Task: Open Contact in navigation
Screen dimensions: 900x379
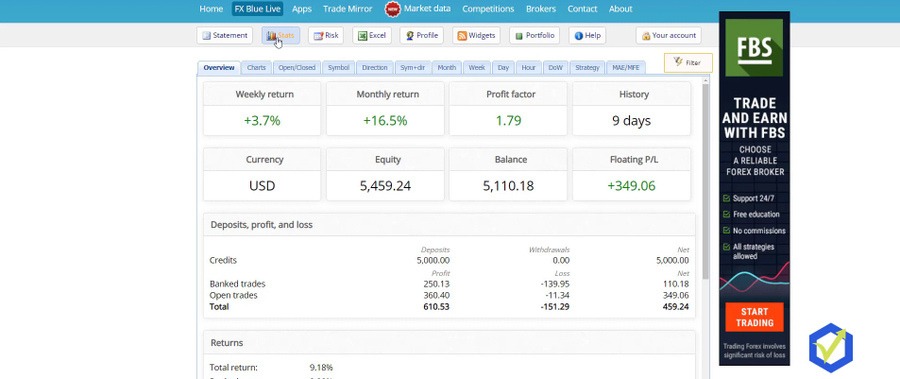Action: coord(583,9)
